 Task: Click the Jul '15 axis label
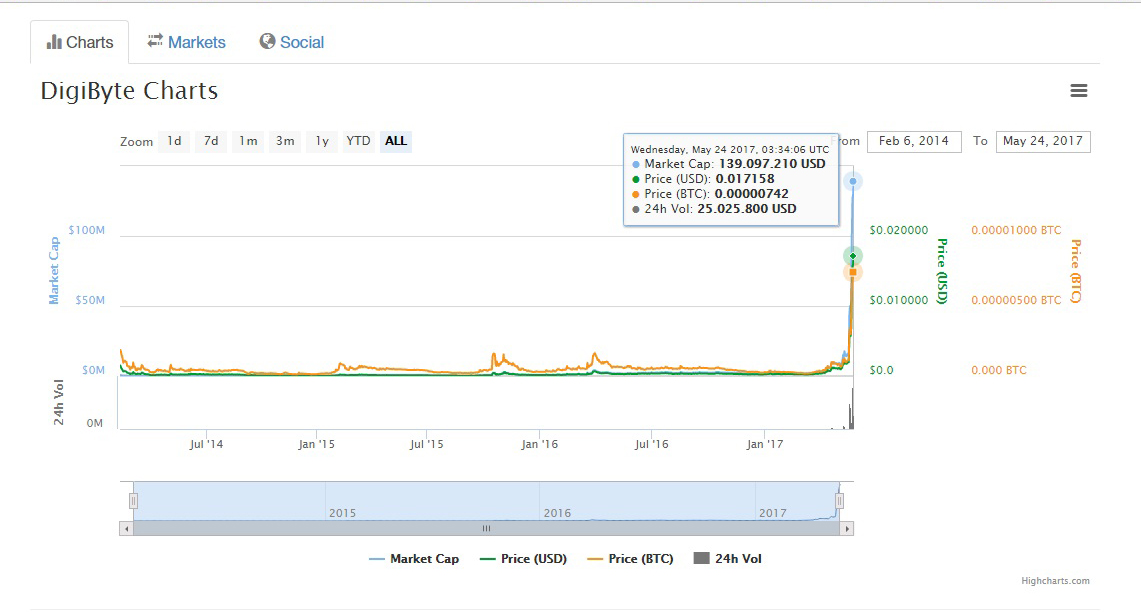click(x=426, y=444)
